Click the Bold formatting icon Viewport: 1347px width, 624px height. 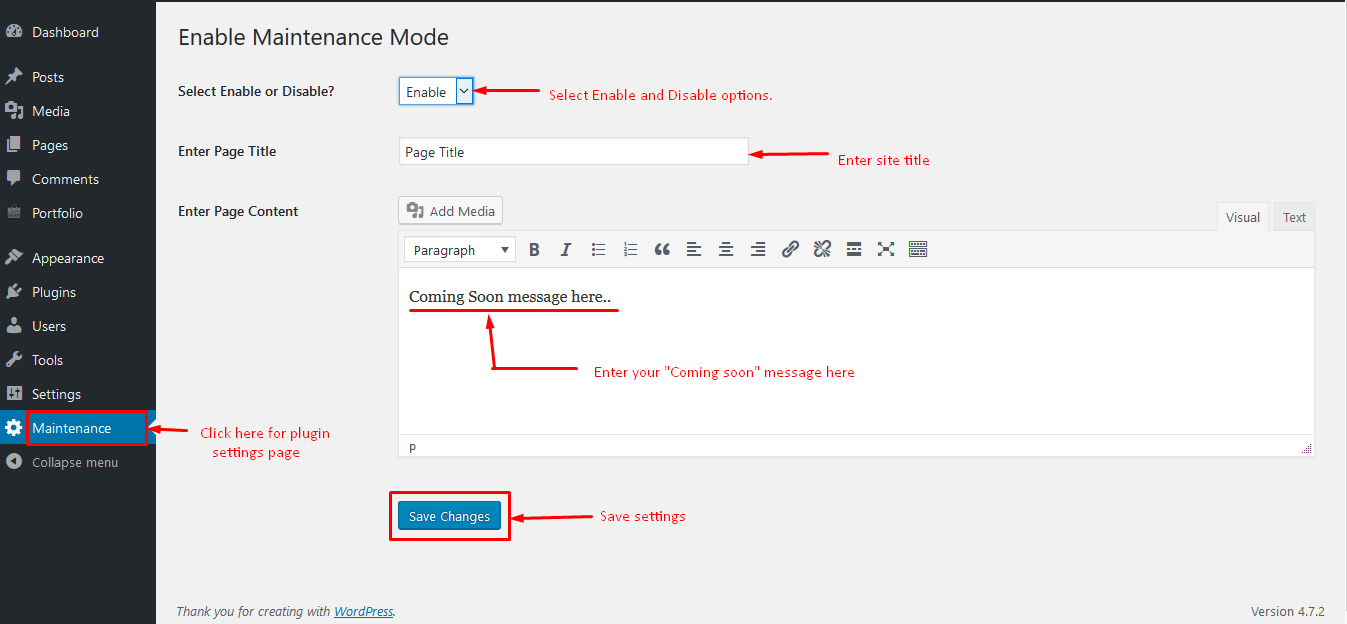point(534,249)
